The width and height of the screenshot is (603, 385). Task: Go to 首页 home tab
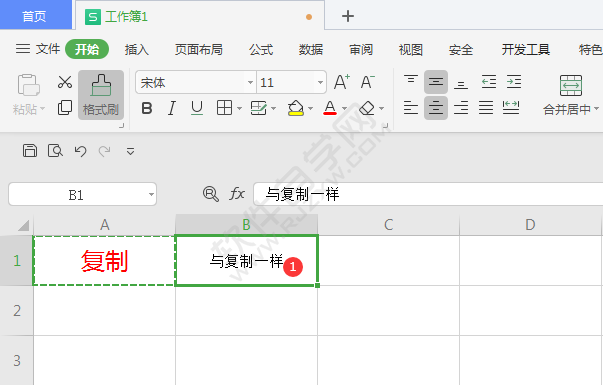point(35,15)
